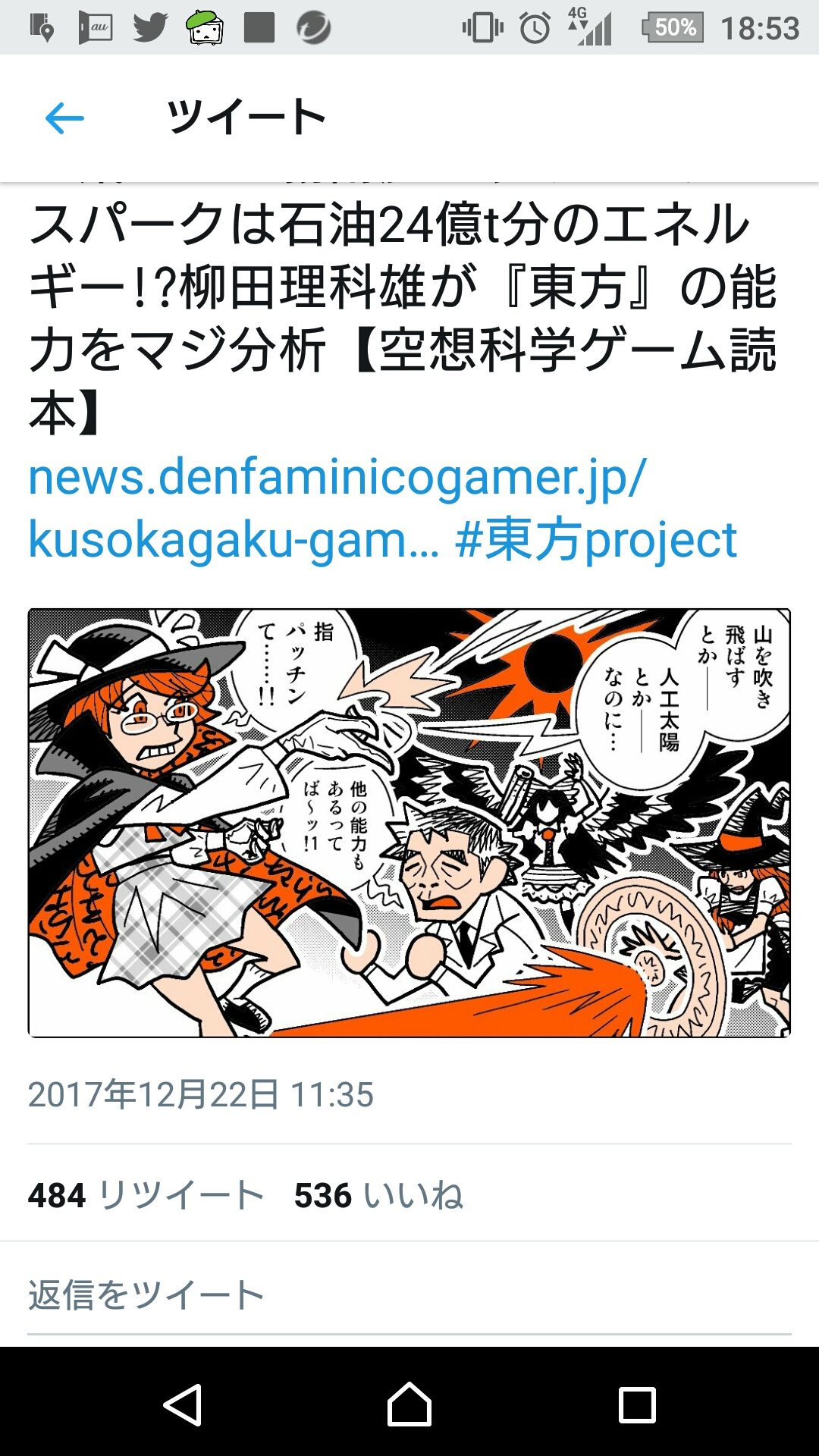Open the news.denfaminicogamer.jp link
Image resolution: width=819 pixels, height=1456 pixels.
pos(337,508)
